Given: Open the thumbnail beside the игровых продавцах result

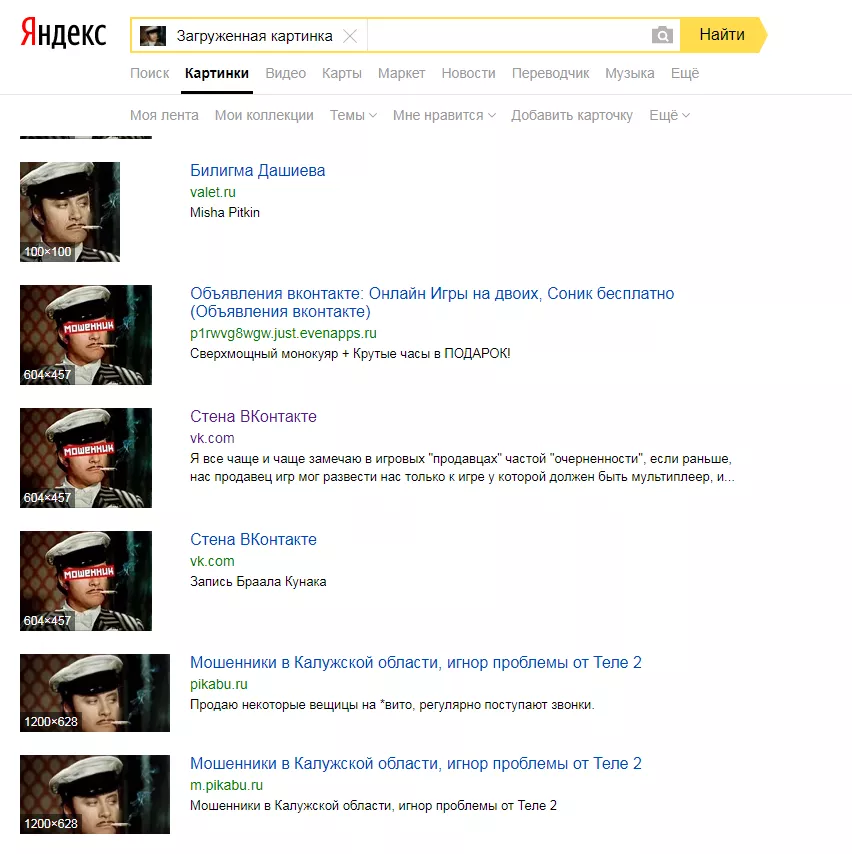Looking at the screenshot, I should click(x=86, y=458).
